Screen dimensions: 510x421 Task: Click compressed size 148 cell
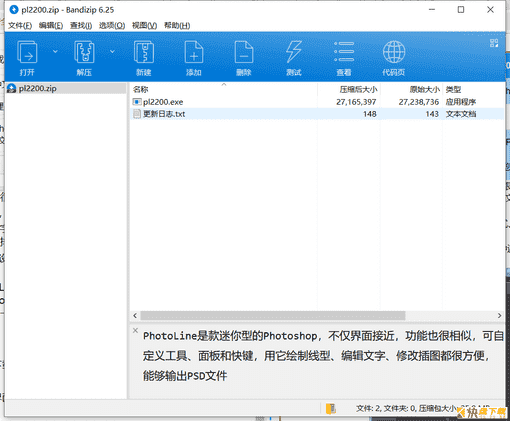pyautogui.click(x=370, y=114)
